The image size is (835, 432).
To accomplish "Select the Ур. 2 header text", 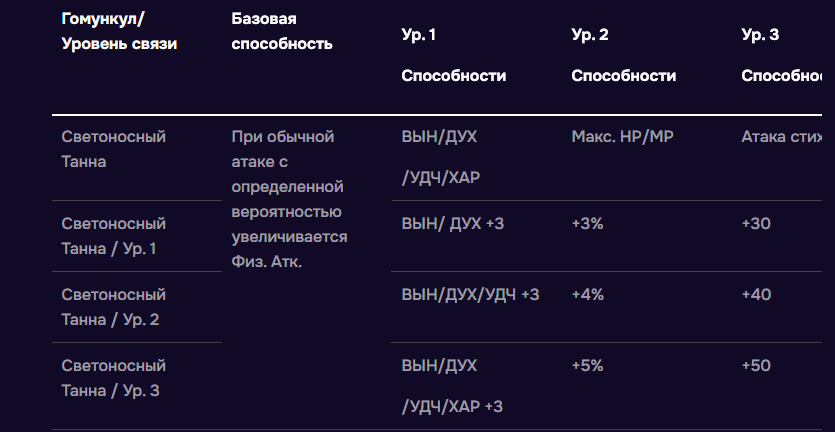I will tap(590, 35).
